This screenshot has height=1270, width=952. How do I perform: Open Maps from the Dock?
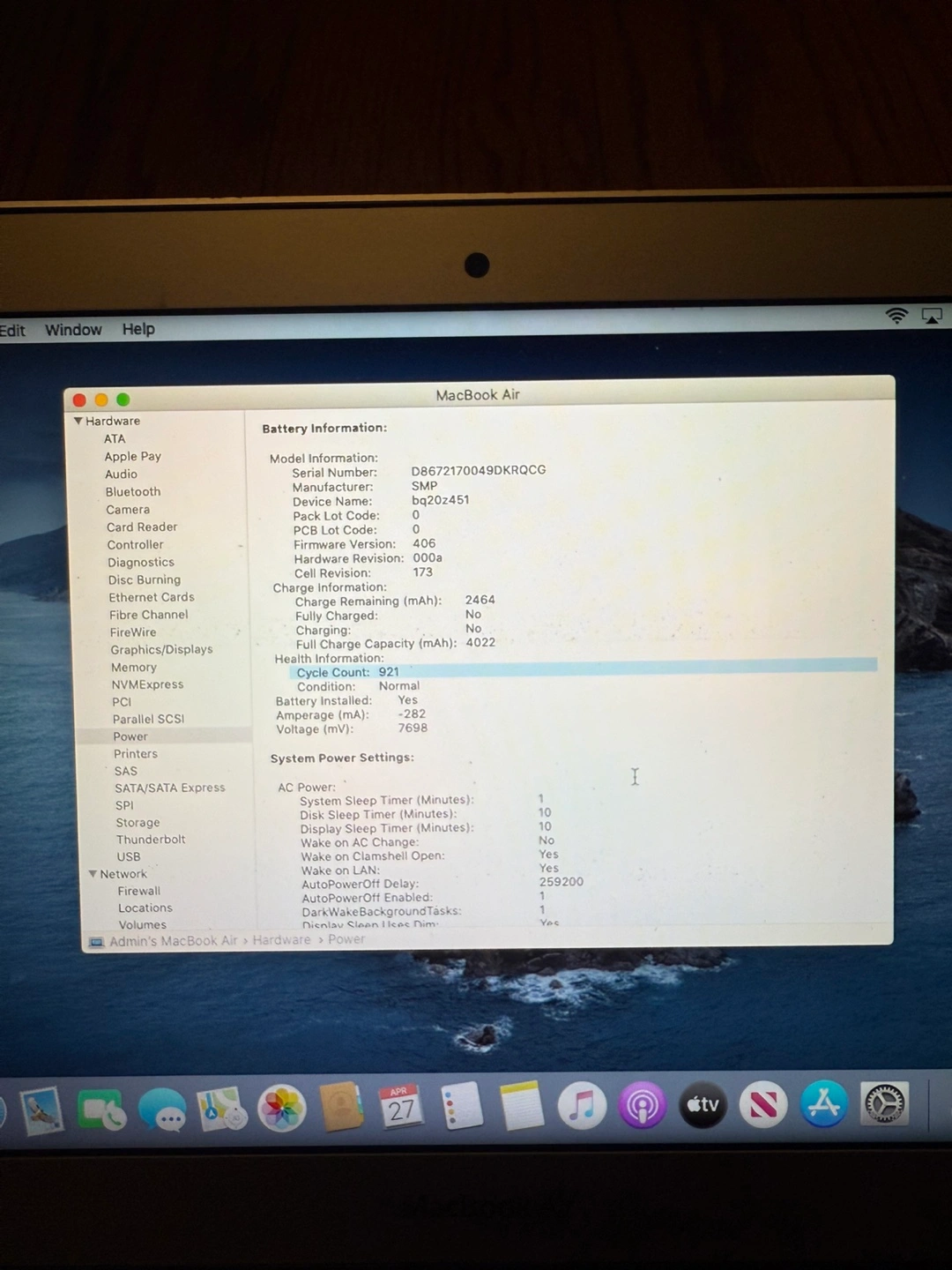coord(222,1109)
